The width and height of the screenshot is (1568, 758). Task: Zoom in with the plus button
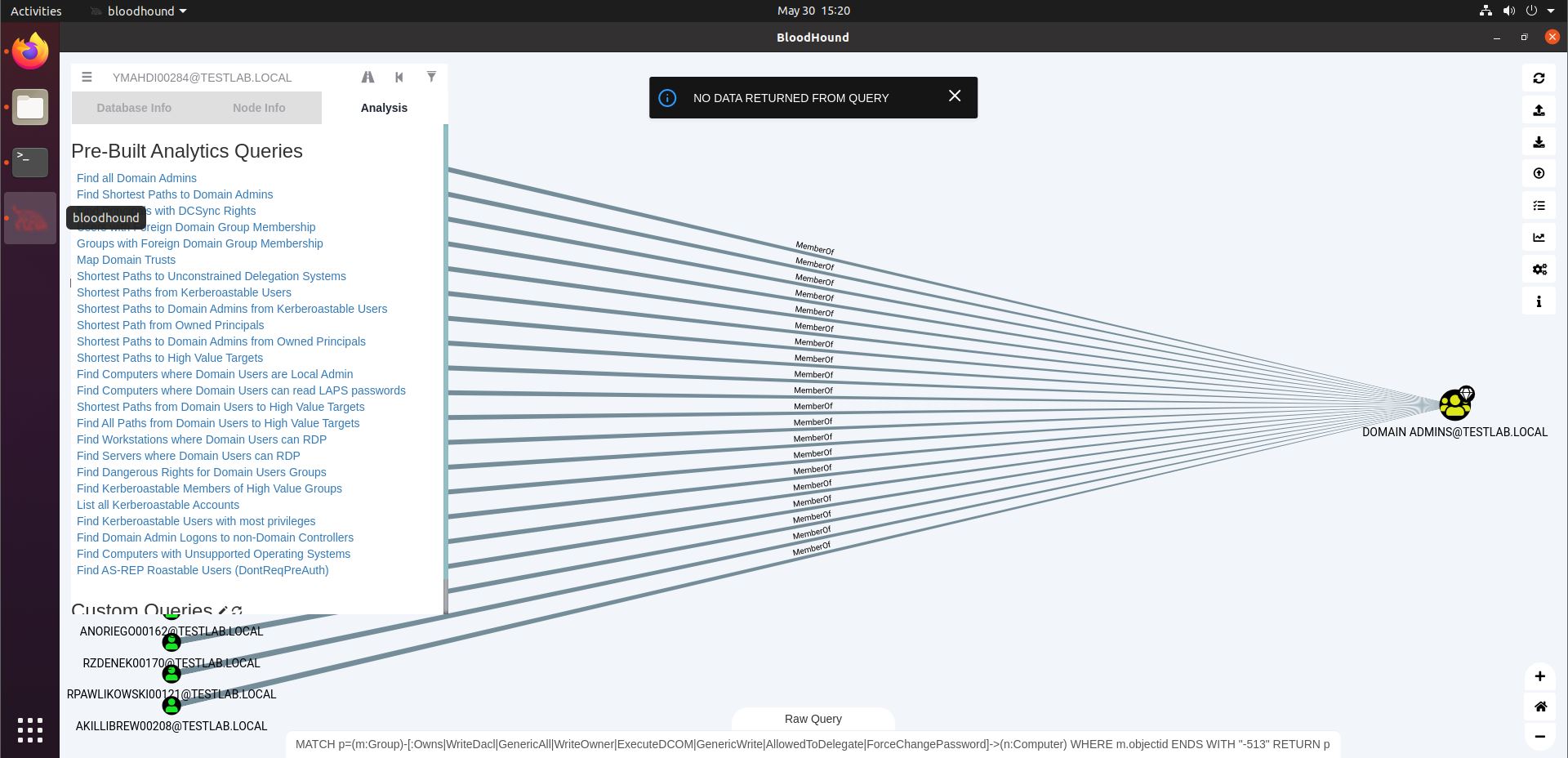(1539, 676)
